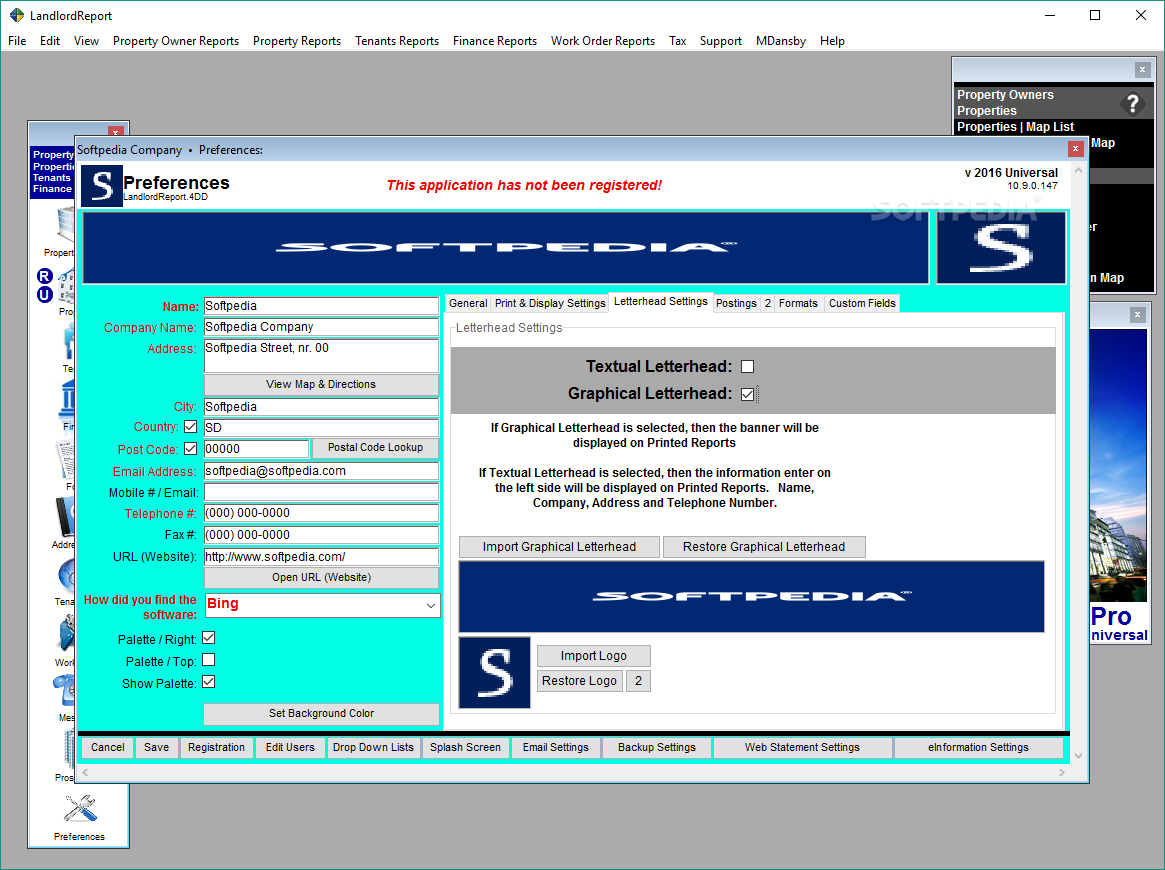Click the LandlordReport app icon in title bar
The width and height of the screenshot is (1165, 870).
coord(16,15)
